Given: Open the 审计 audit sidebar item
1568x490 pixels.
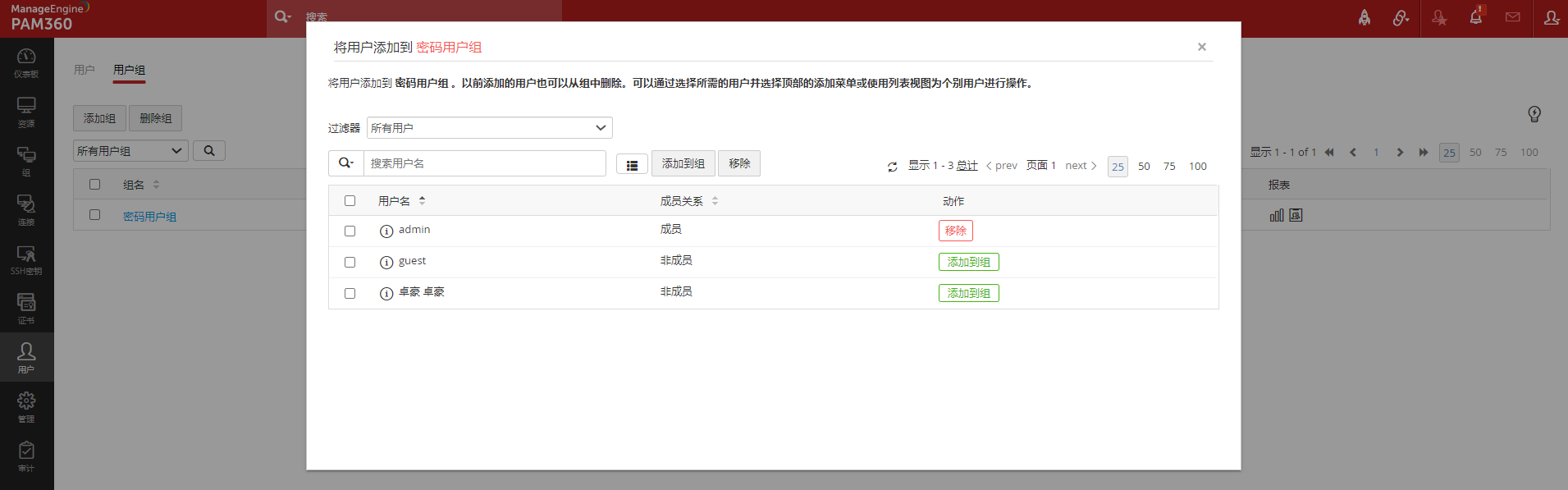Looking at the screenshot, I should [x=26, y=456].
